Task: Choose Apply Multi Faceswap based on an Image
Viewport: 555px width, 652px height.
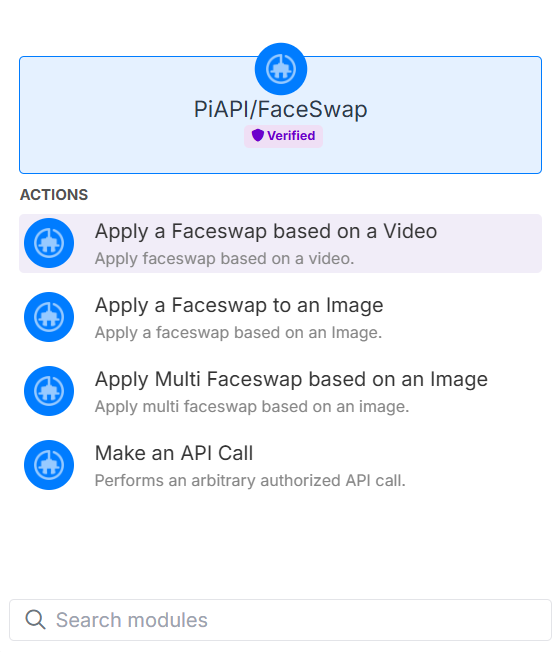Action: (x=280, y=391)
